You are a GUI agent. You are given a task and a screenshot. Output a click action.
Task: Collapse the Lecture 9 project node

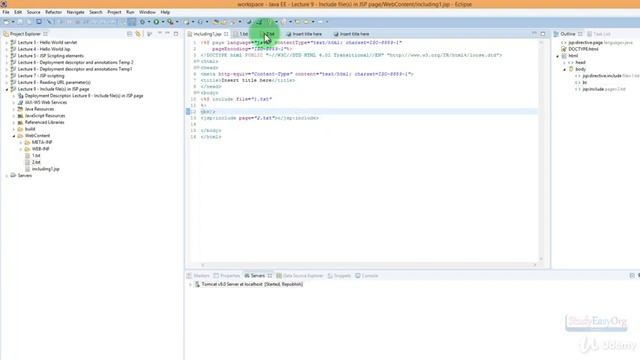[7, 89]
